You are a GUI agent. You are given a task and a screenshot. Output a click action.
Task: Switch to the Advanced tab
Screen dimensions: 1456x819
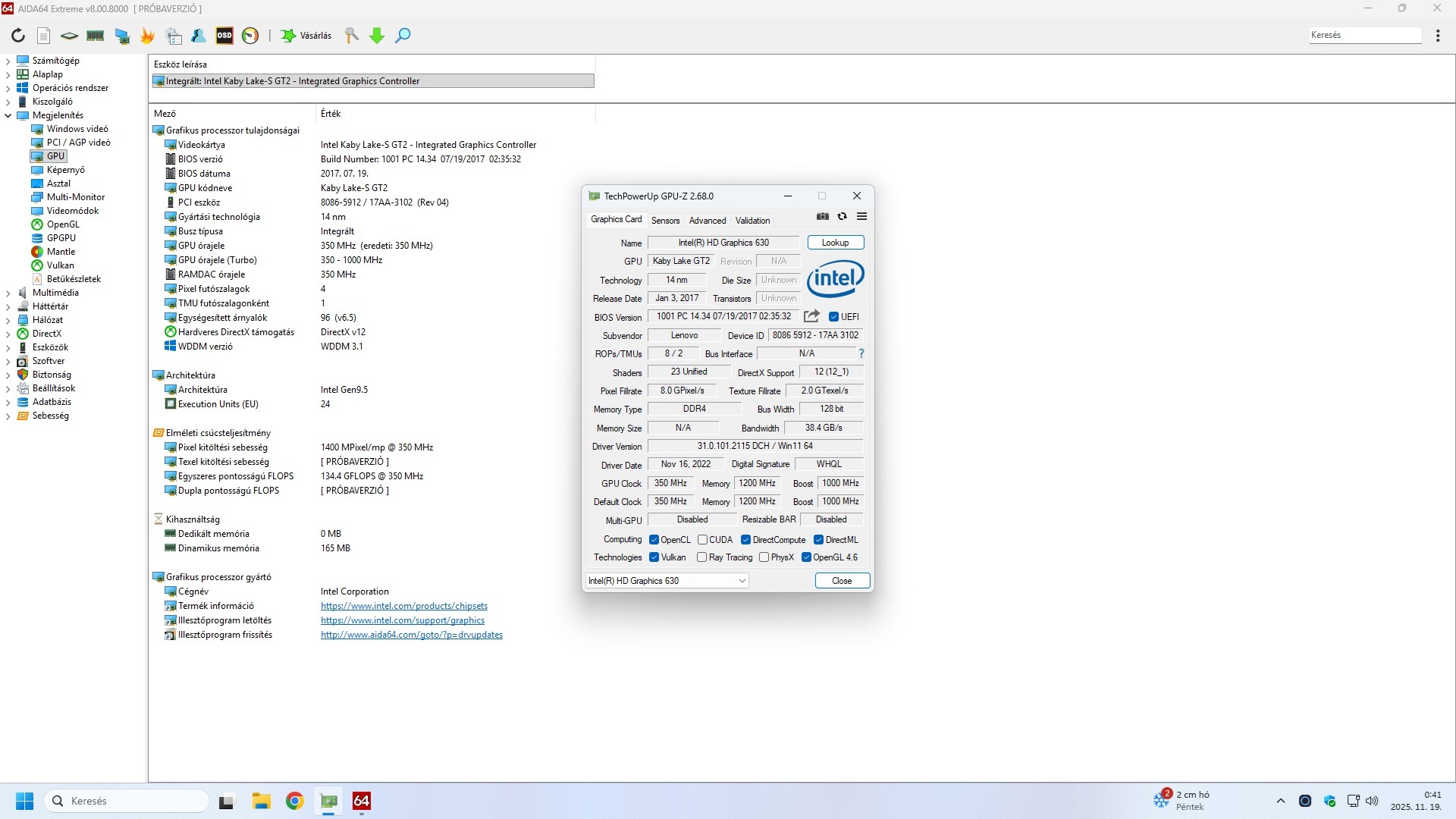click(x=708, y=221)
